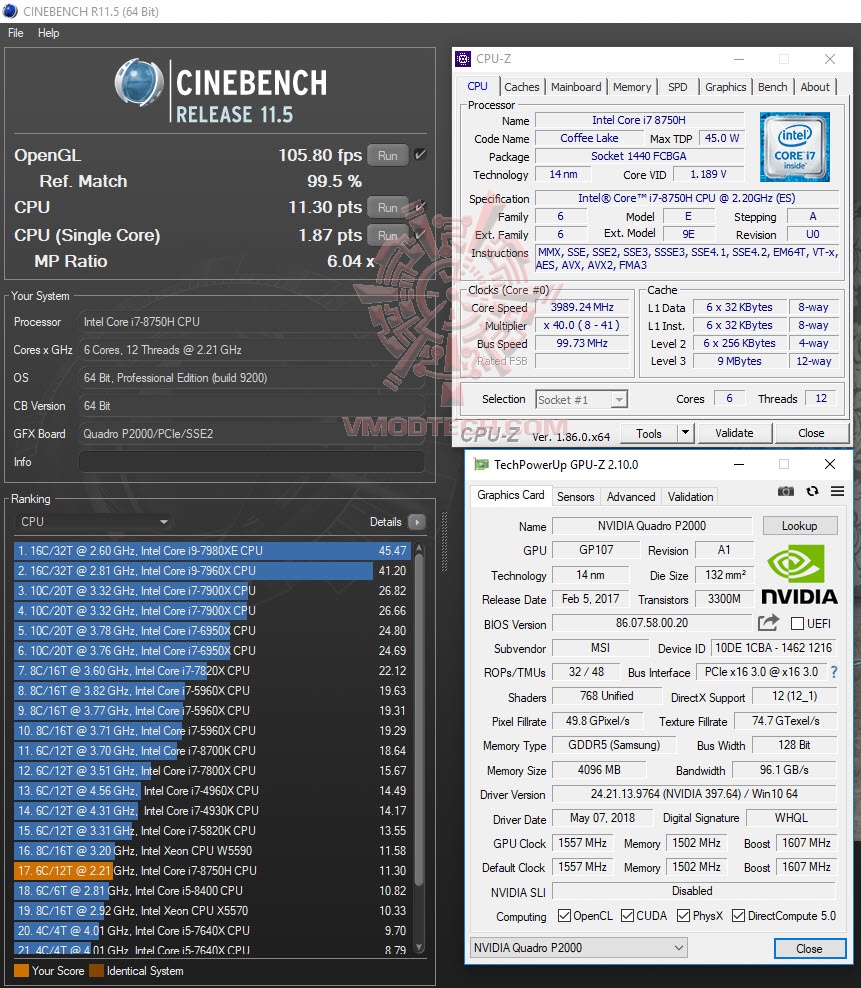
Task: Click the Processor name field in Cinebench
Action: 251,322
